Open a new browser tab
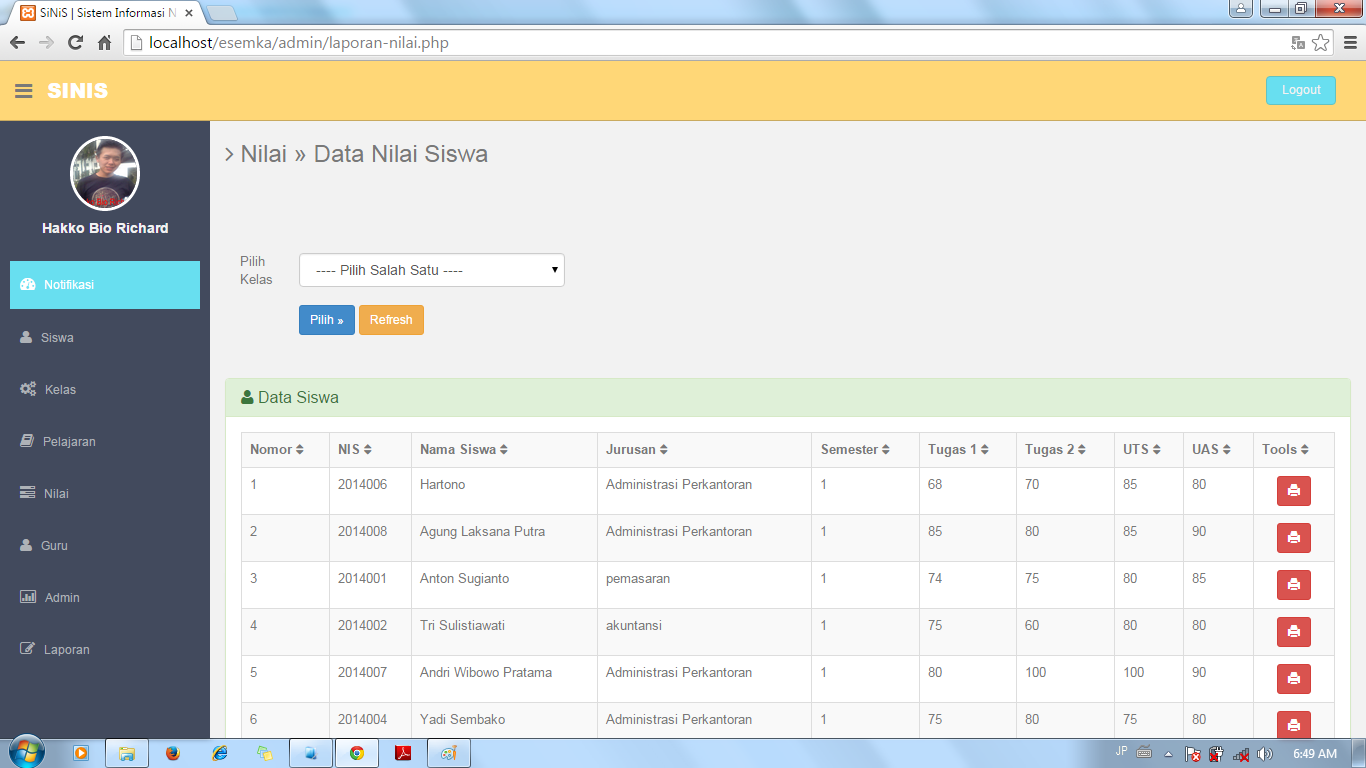This screenshot has height=768, width=1366. (221, 13)
